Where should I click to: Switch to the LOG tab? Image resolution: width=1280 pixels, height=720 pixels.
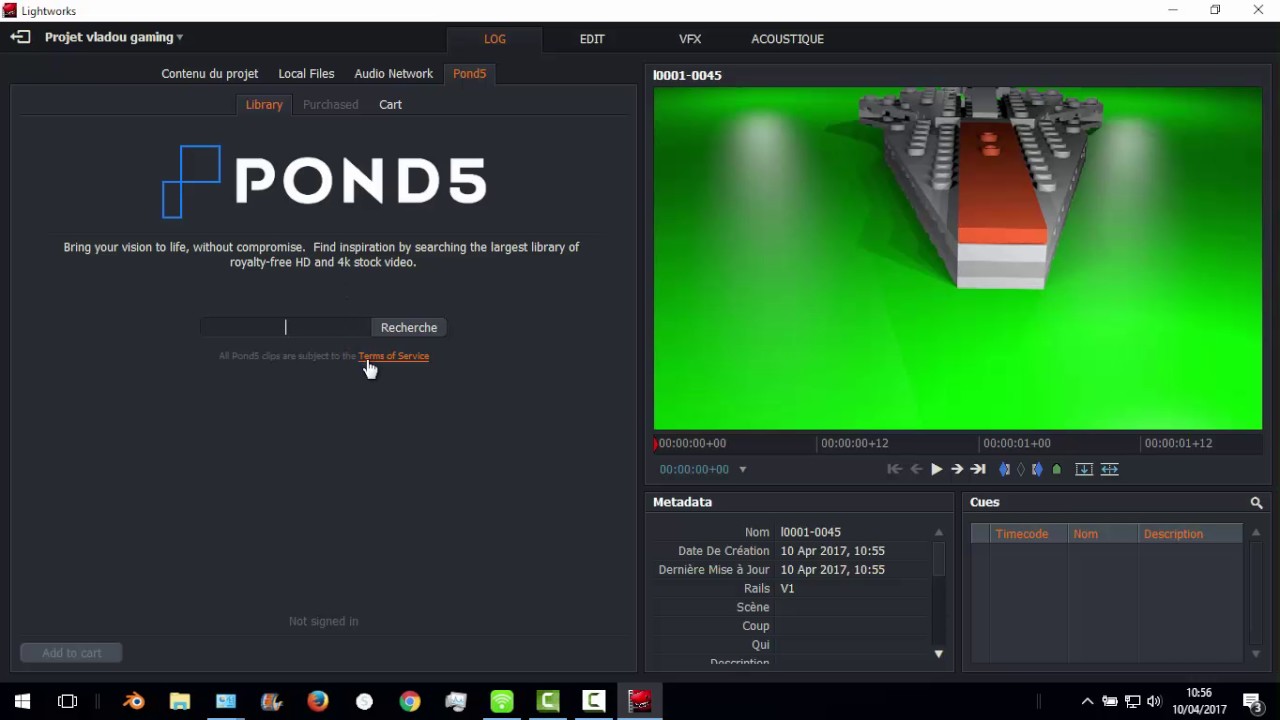(x=495, y=39)
